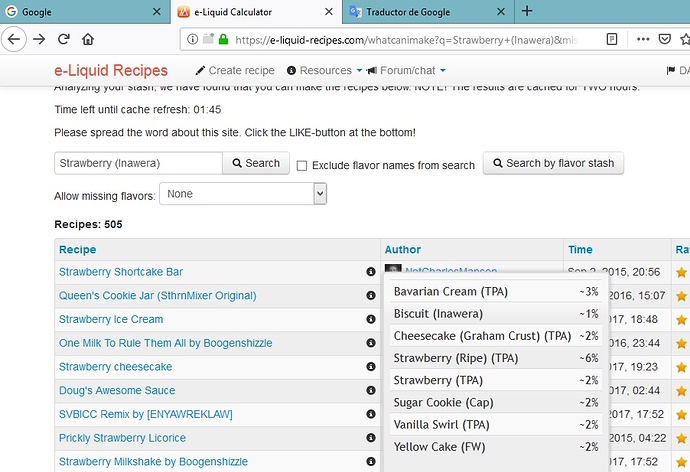Click info icon for SVBICC Remix
The image size is (690, 472).
pyautogui.click(x=371, y=414)
